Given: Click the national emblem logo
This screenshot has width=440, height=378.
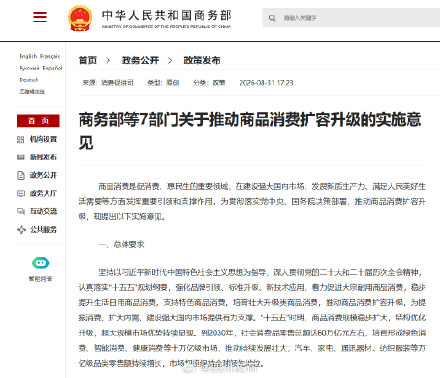Looking at the screenshot, I should [x=80, y=18].
